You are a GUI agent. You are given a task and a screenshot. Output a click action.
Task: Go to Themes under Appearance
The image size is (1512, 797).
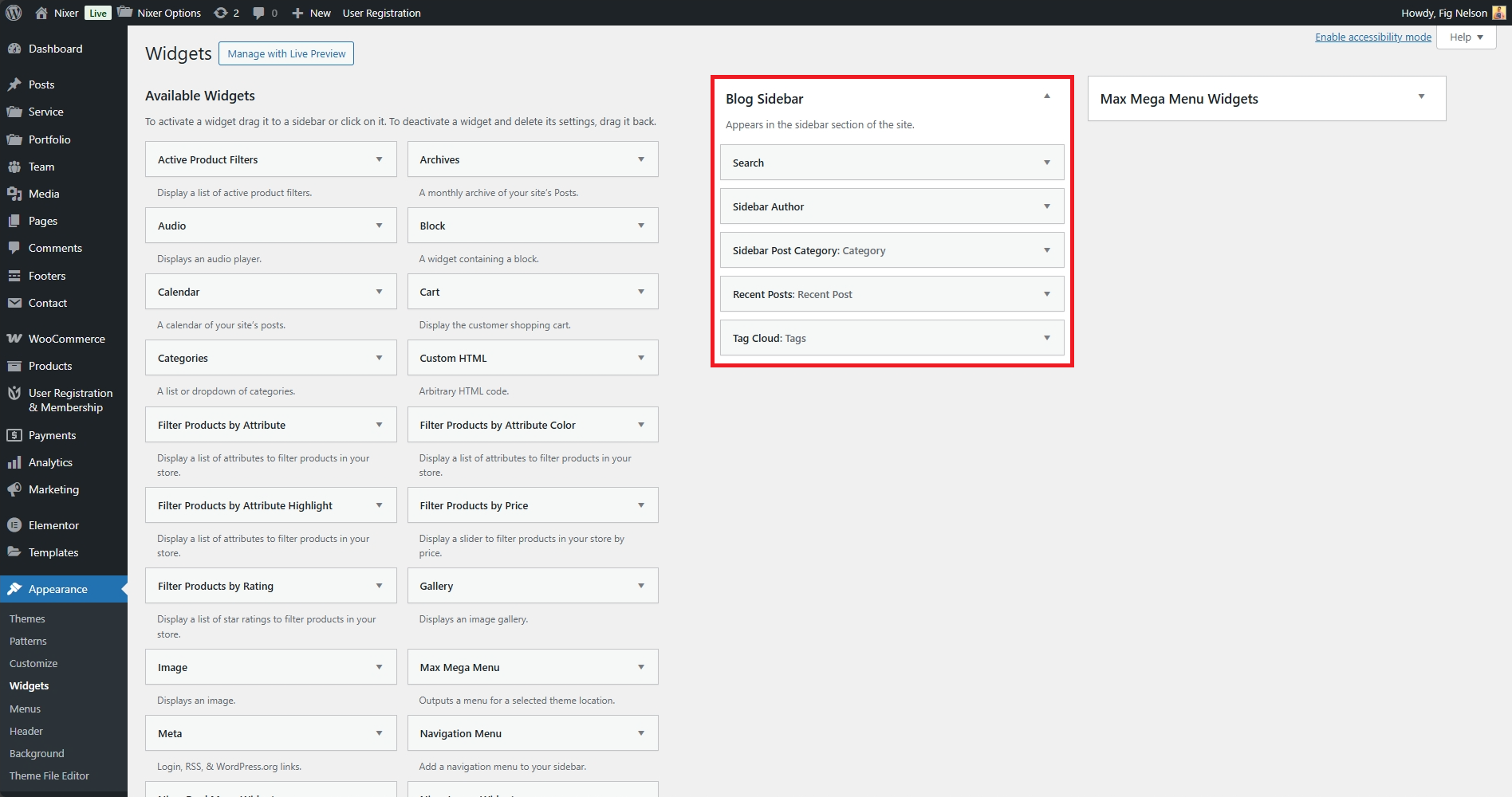tap(27, 618)
